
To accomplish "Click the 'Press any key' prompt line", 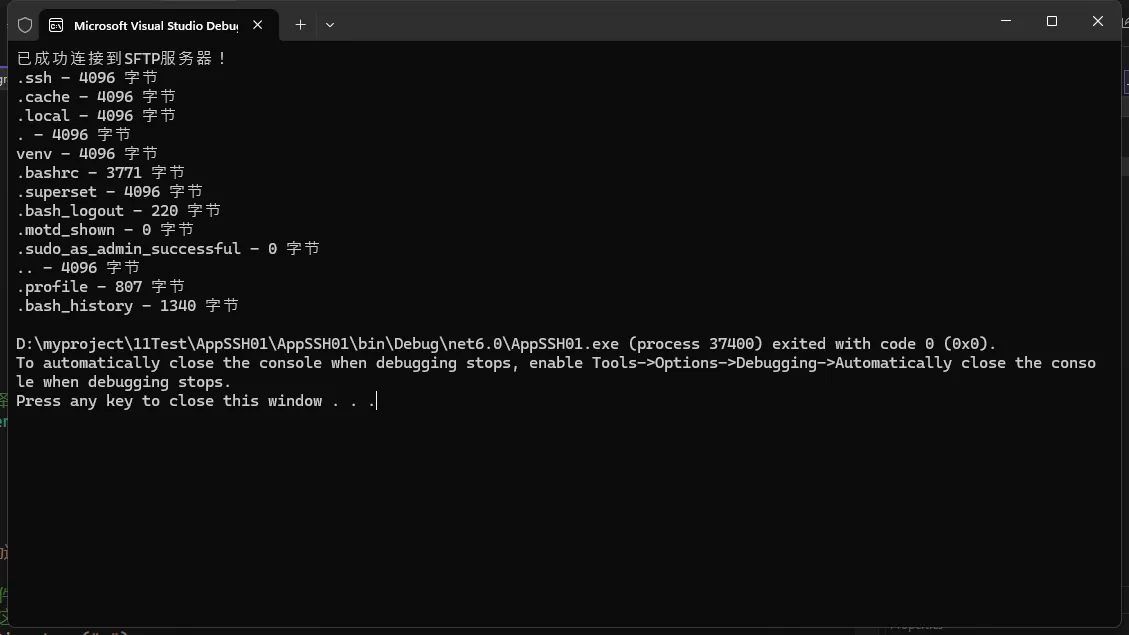I will click(x=195, y=401).
